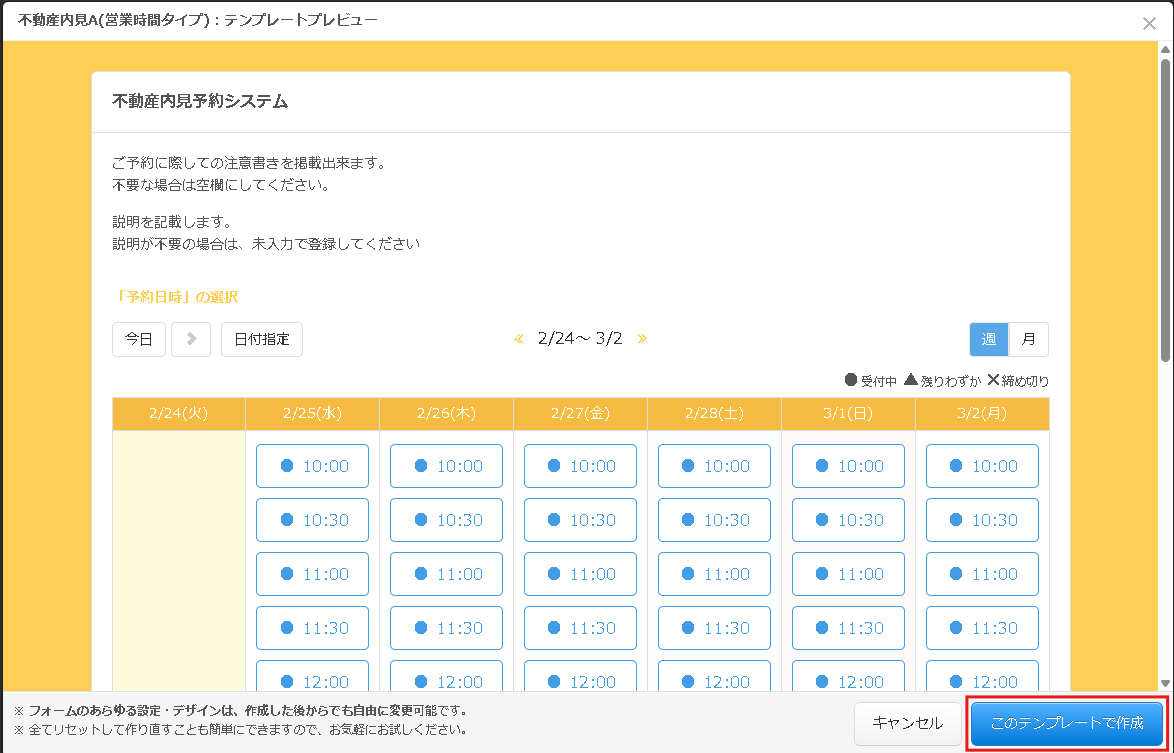Select the 12:00 slot under 3/2(月)
1174x753 pixels.
982,679
